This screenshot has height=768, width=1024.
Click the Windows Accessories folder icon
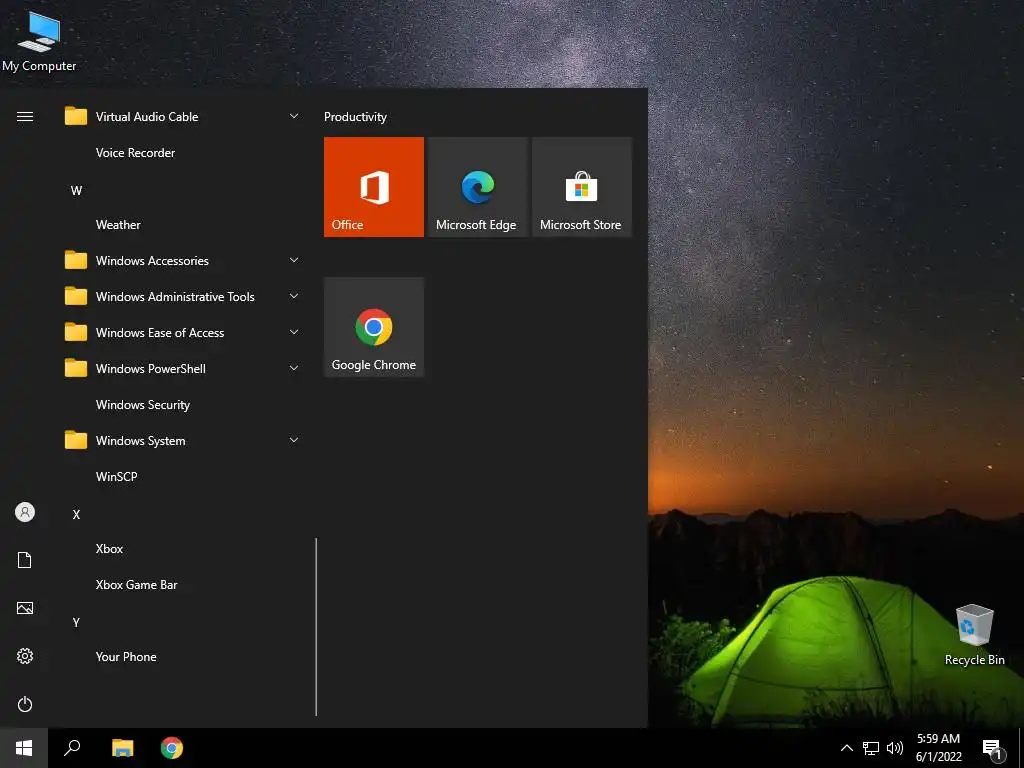[x=76, y=261]
